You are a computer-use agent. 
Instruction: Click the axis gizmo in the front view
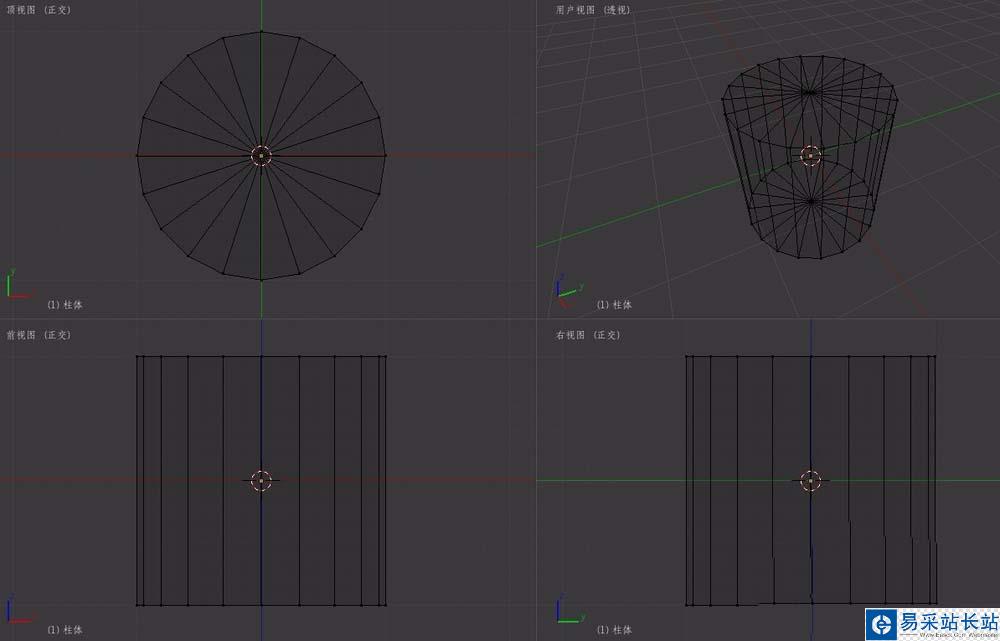[x=19, y=610]
